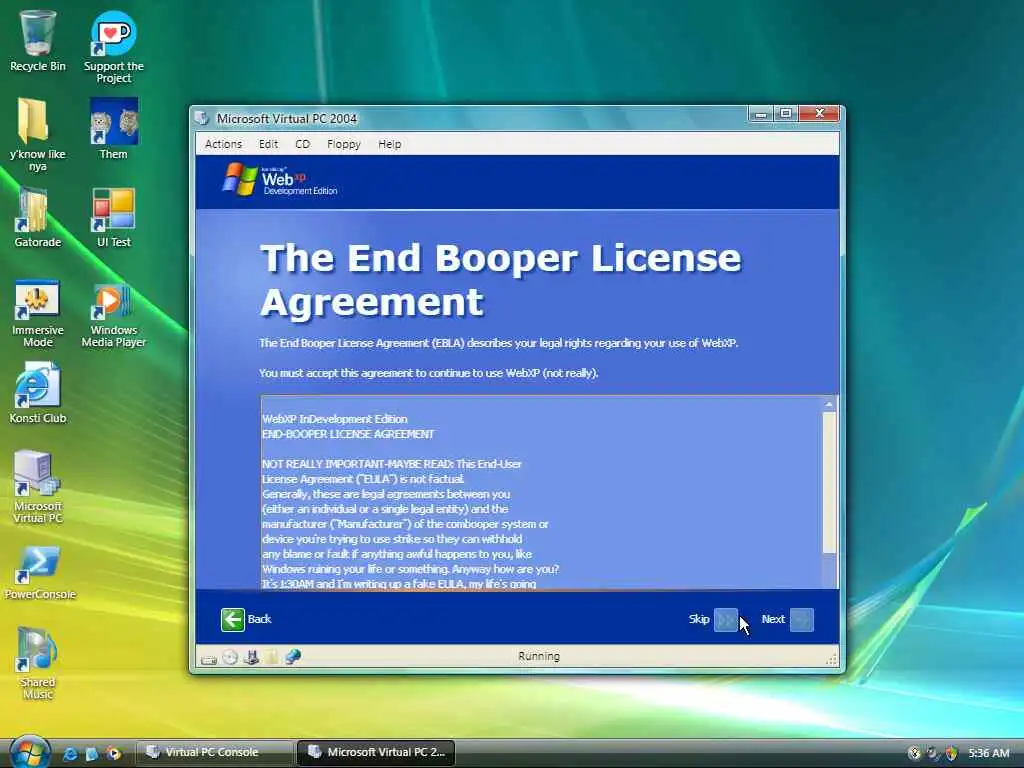This screenshot has height=768, width=1024.
Task: Click the shared folder status bar icon
Action: click(x=272, y=657)
